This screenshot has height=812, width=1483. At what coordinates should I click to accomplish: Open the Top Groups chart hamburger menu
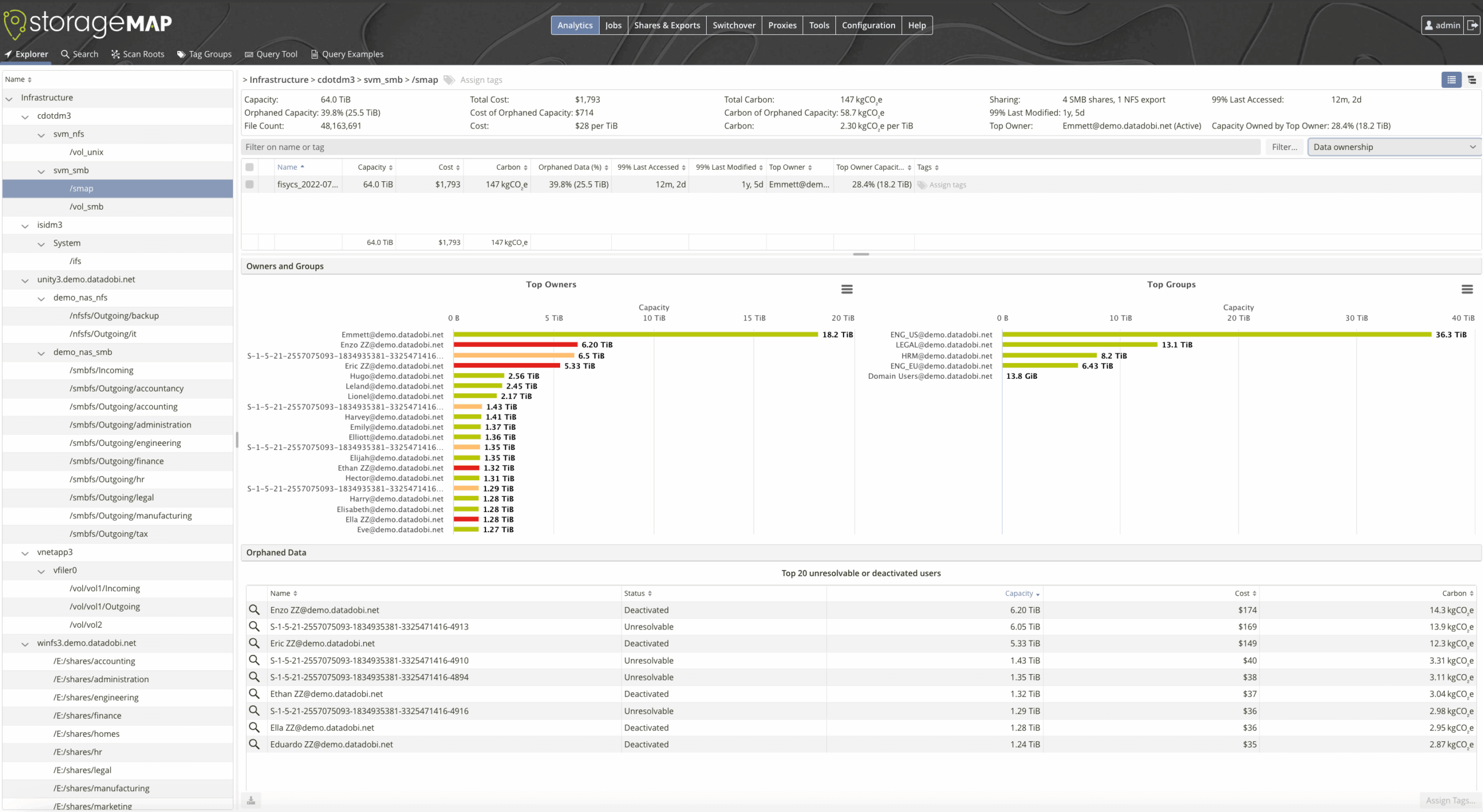pyautogui.click(x=1467, y=288)
